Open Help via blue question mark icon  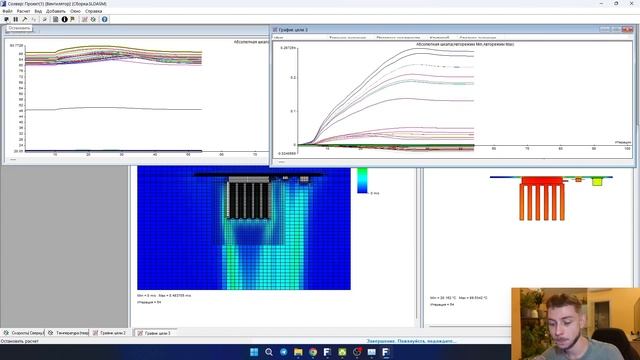click(x=104, y=19)
